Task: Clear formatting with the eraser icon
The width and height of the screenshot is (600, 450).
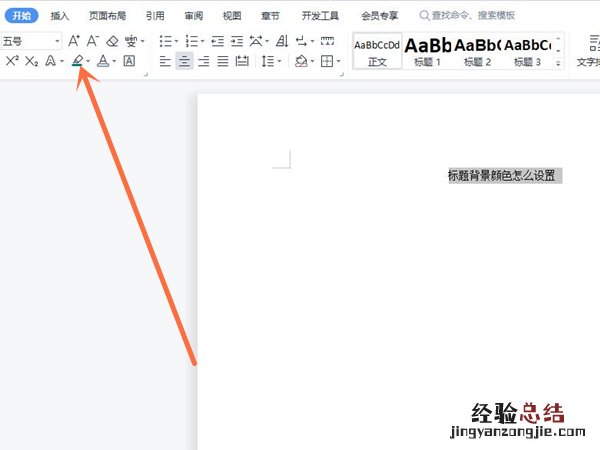Action: coord(112,41)
